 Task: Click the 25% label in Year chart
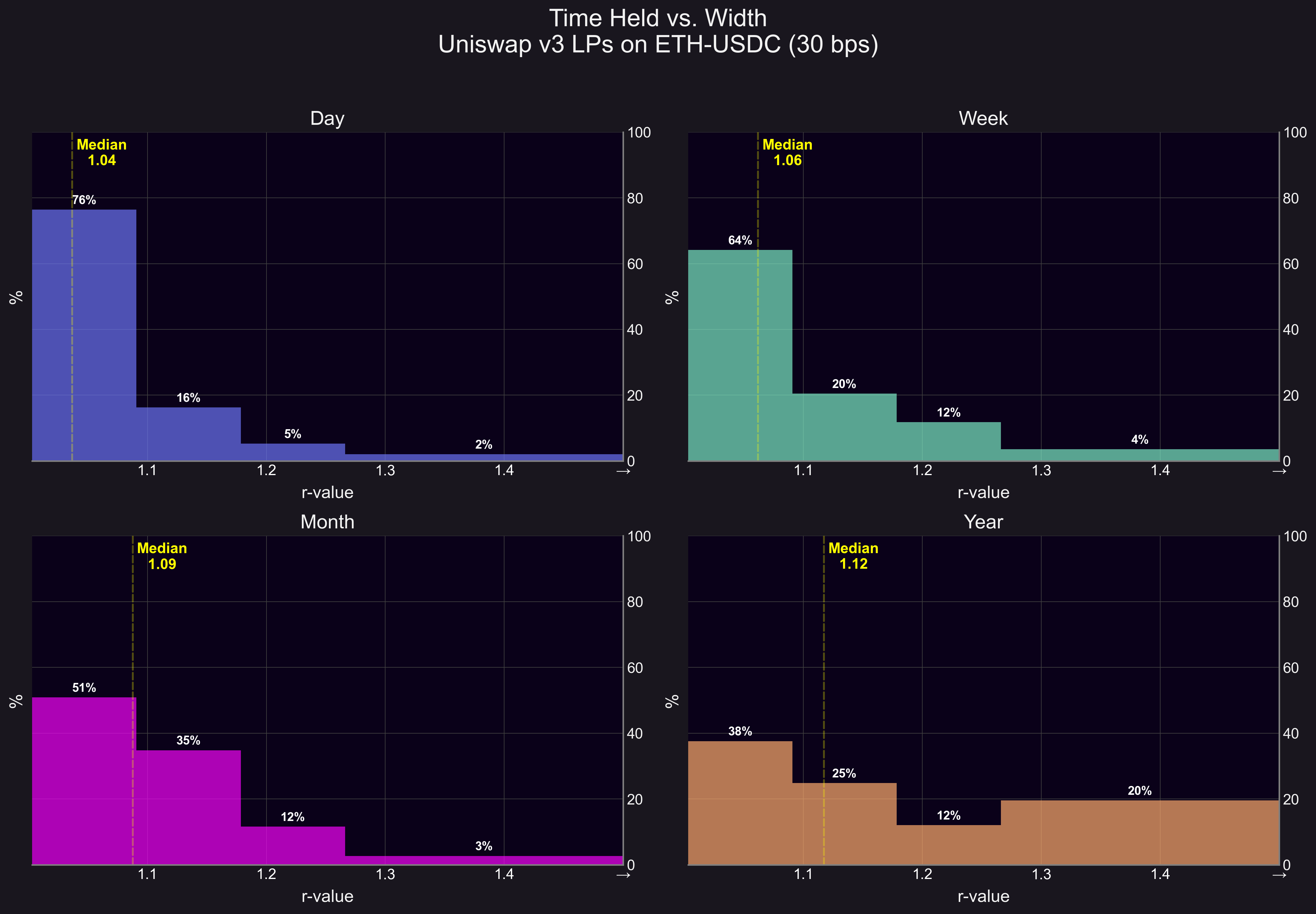(844, 774)
